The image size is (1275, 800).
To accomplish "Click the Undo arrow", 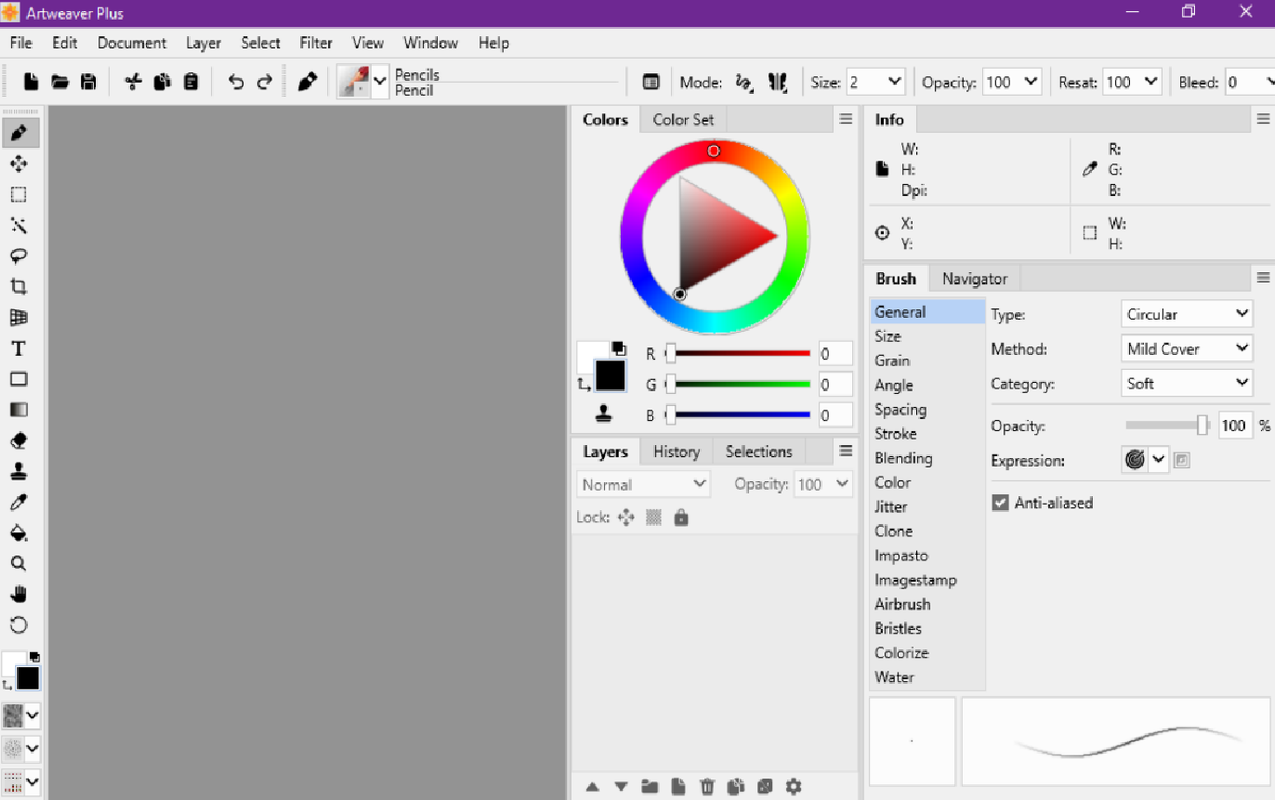I will pyautogui.click(x=236, y=82).
